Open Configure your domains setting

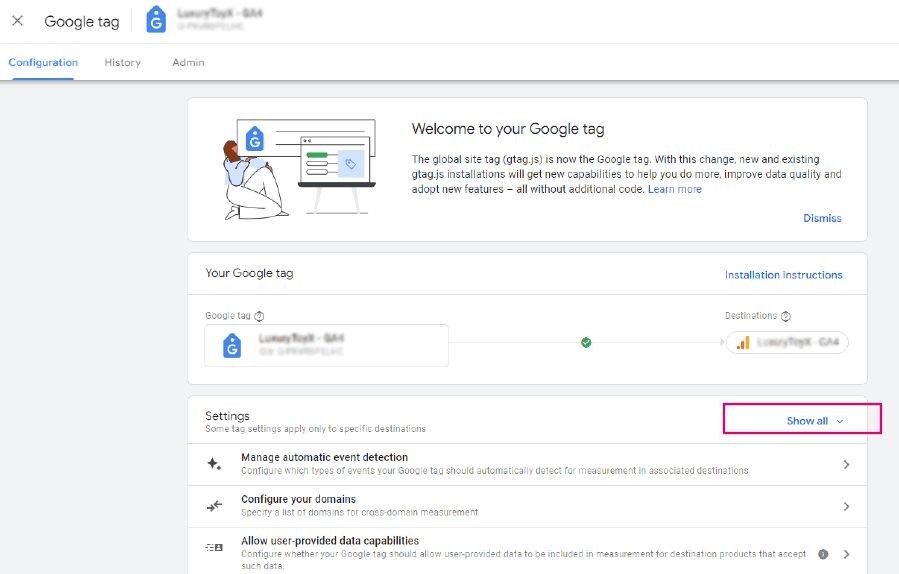pos(527,507)
